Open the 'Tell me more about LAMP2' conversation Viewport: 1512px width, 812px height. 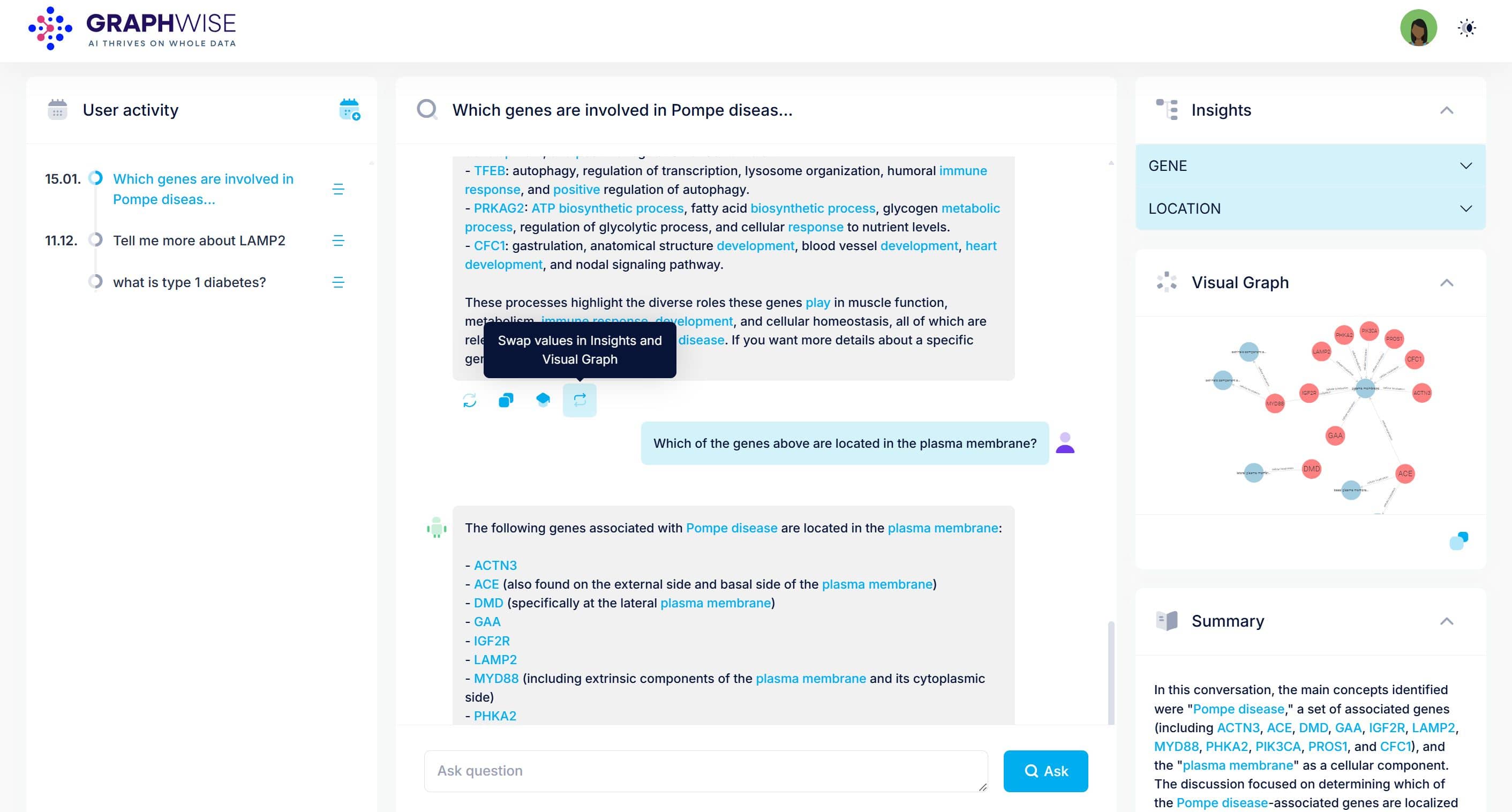coord(199,240)
